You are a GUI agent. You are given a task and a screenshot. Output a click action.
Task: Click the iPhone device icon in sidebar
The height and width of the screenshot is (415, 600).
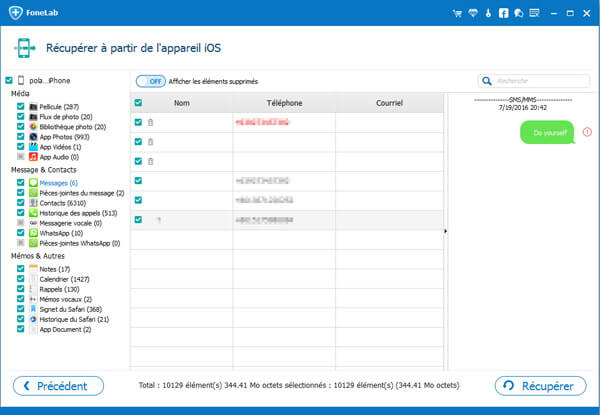point(21,80)
